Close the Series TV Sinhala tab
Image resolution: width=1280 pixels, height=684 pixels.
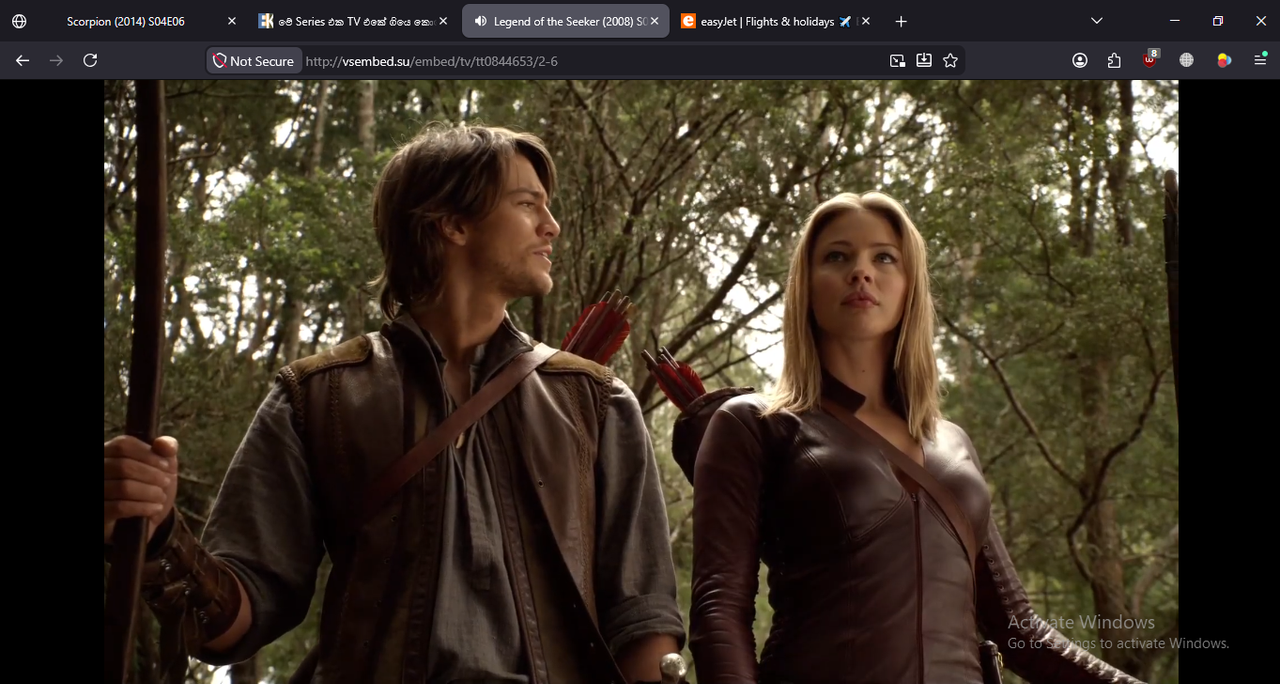[443, 21]
